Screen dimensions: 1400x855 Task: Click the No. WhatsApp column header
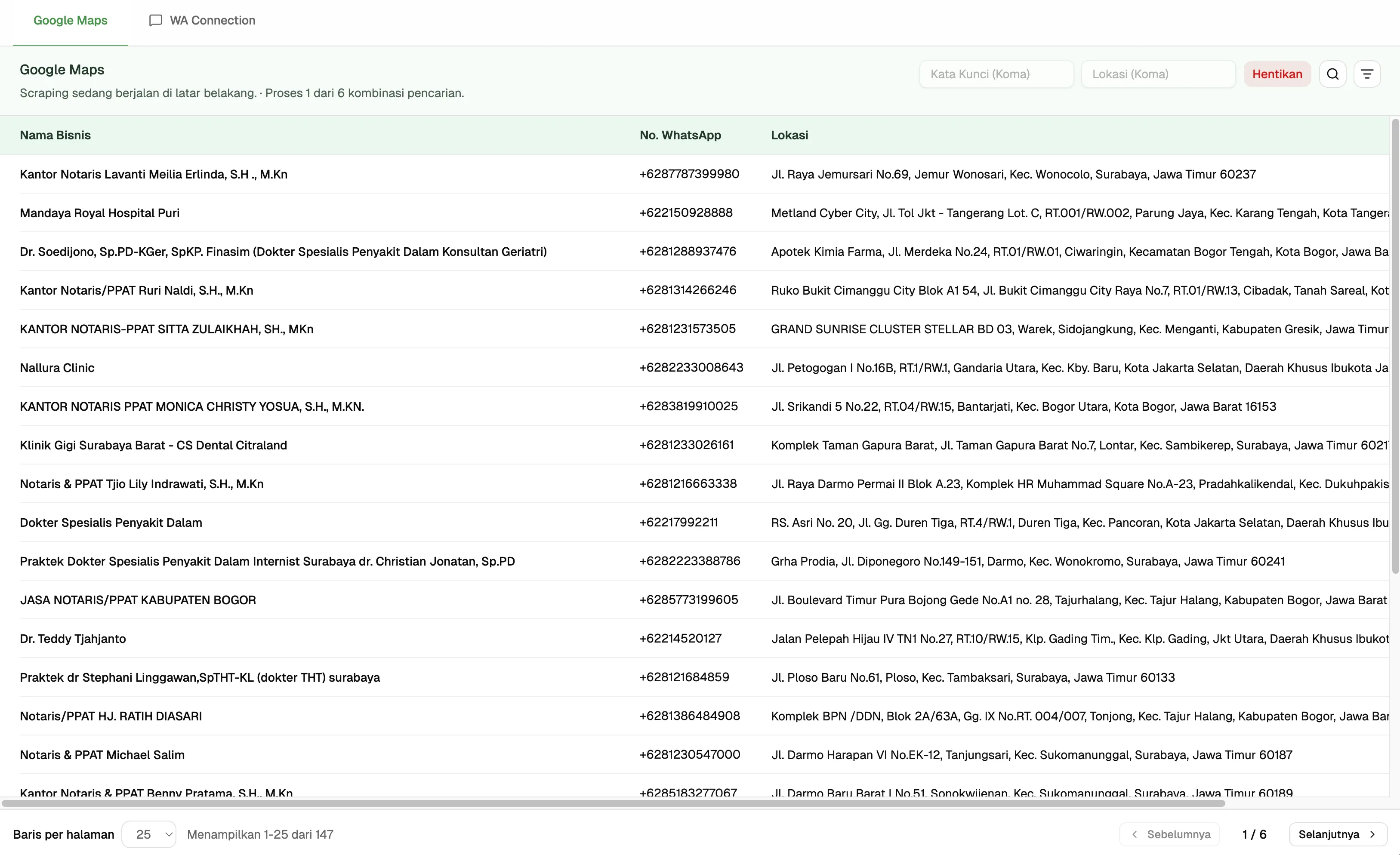click(680, 135)
